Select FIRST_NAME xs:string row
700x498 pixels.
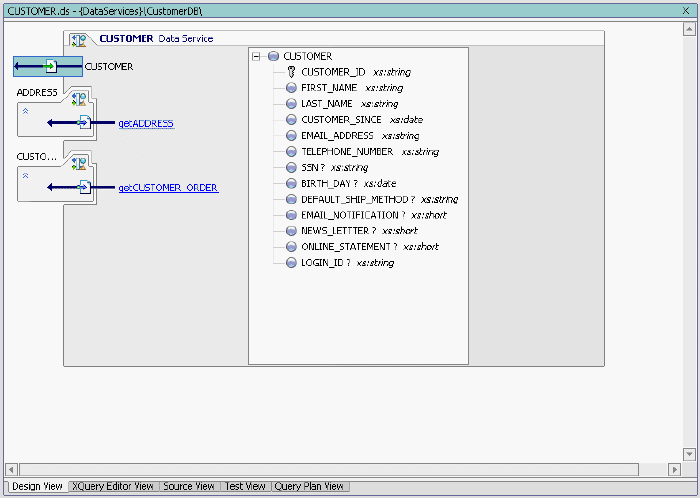tap(352, 88)
